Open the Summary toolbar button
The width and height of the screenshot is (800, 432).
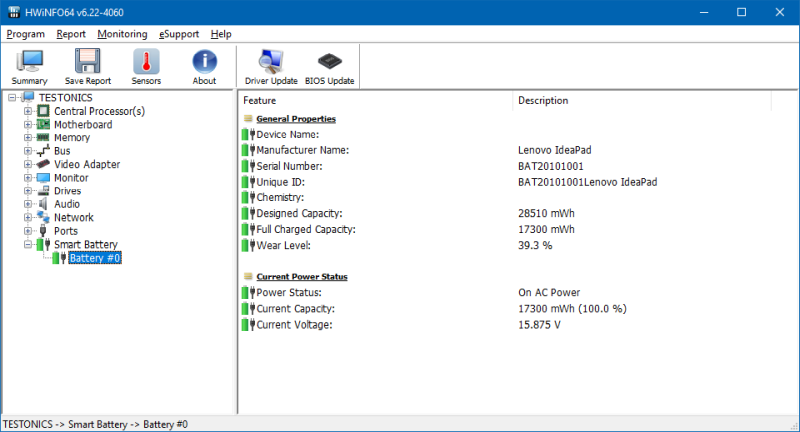(x=29, y=67)
